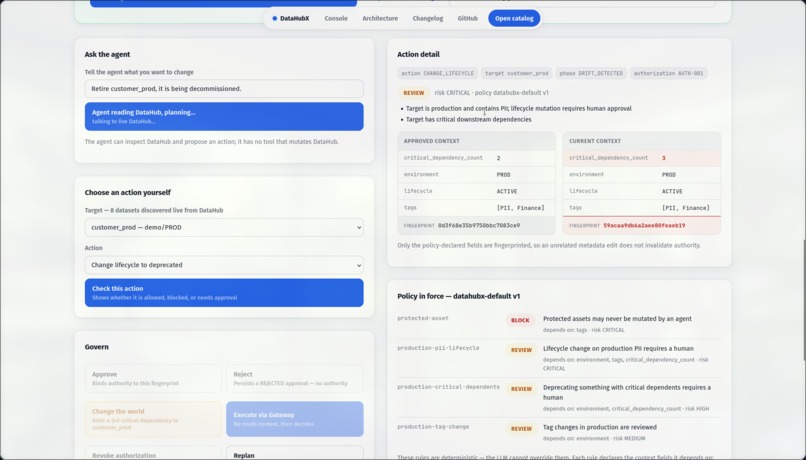Image resolution: width=806 pixels, height=460 pixels.
Task: Click the Revoke authorization button
Action: click(x=153, y=453)
